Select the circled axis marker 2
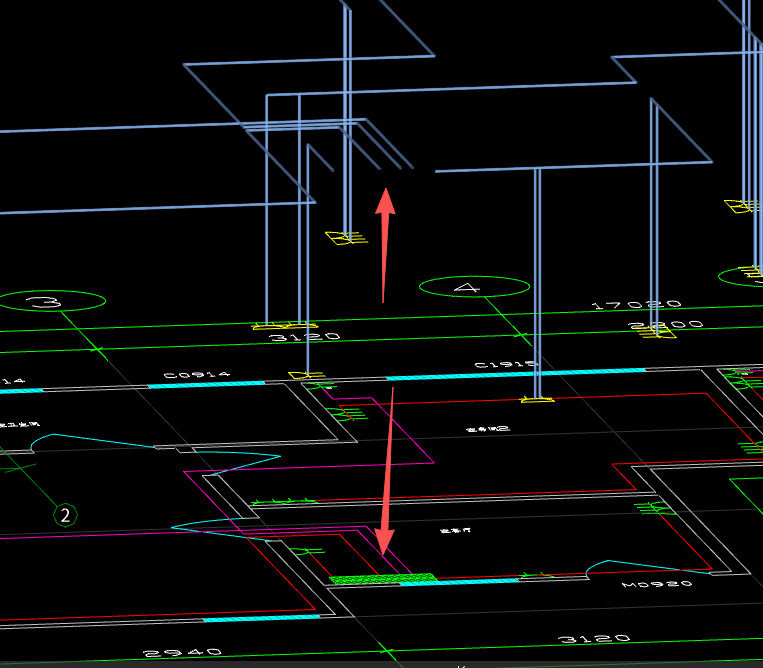Image resolution: width=763 pixels, height=668 pixels. 65,515
